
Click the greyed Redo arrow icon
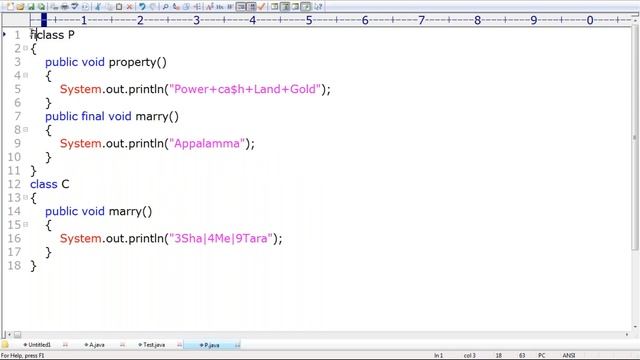(153, 7)
